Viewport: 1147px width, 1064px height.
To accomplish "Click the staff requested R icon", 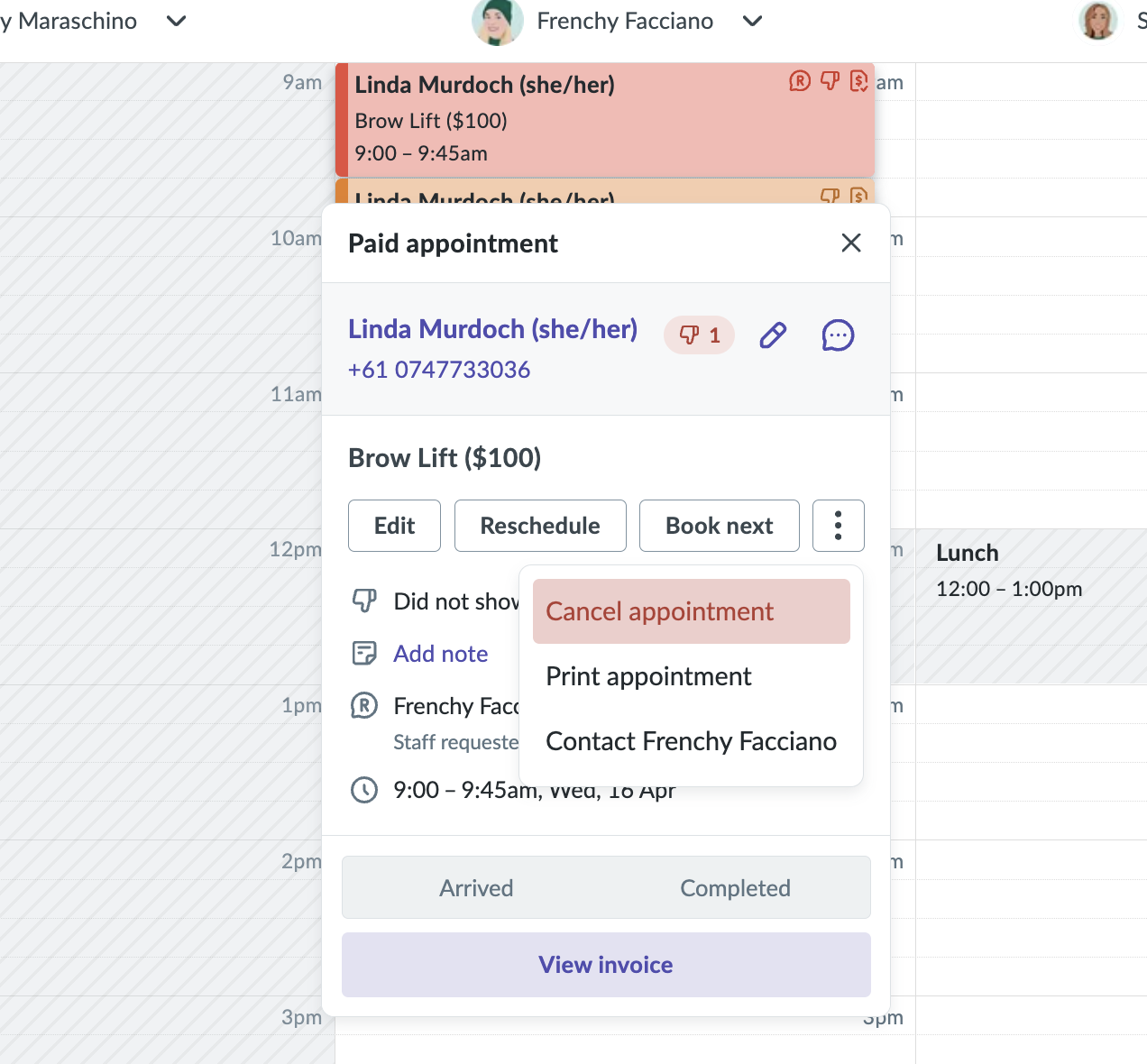I will point(364,706).
